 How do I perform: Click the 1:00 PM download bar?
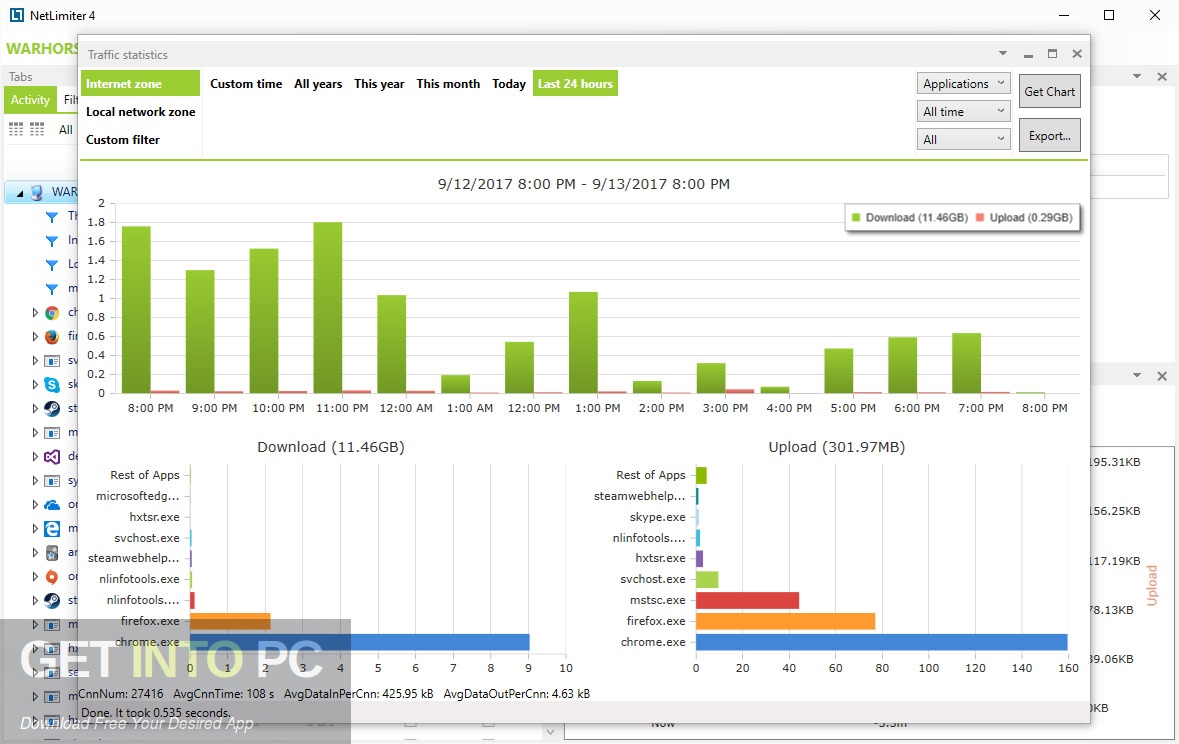(x=583, y=342)
